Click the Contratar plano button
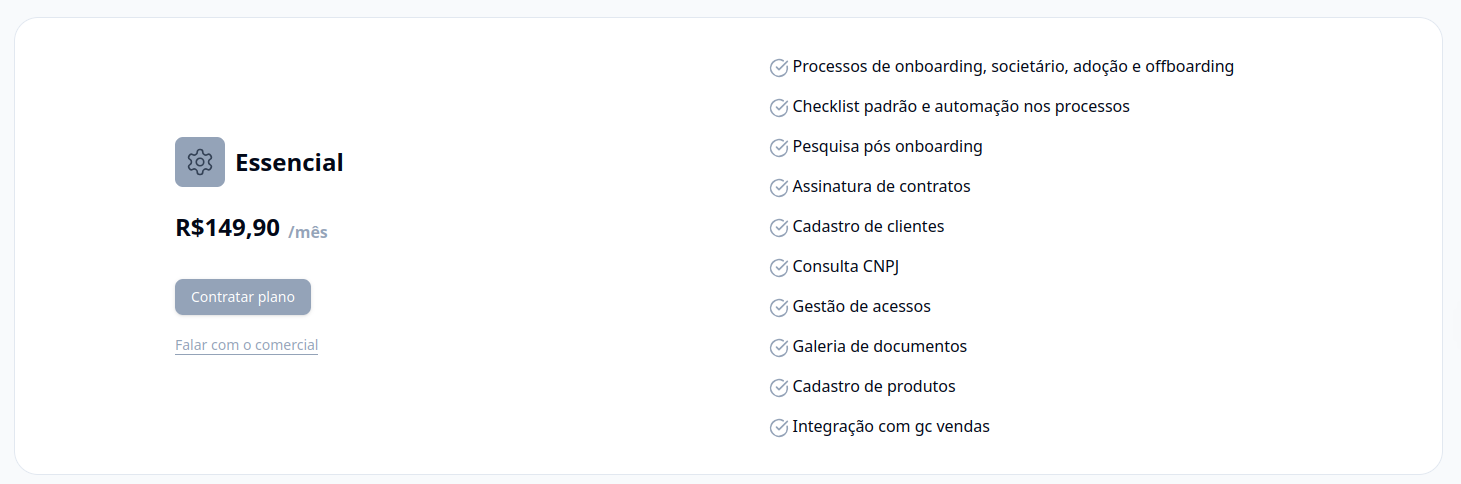The height and width of the screenshot is (484, 1461). tap(243, 297)
